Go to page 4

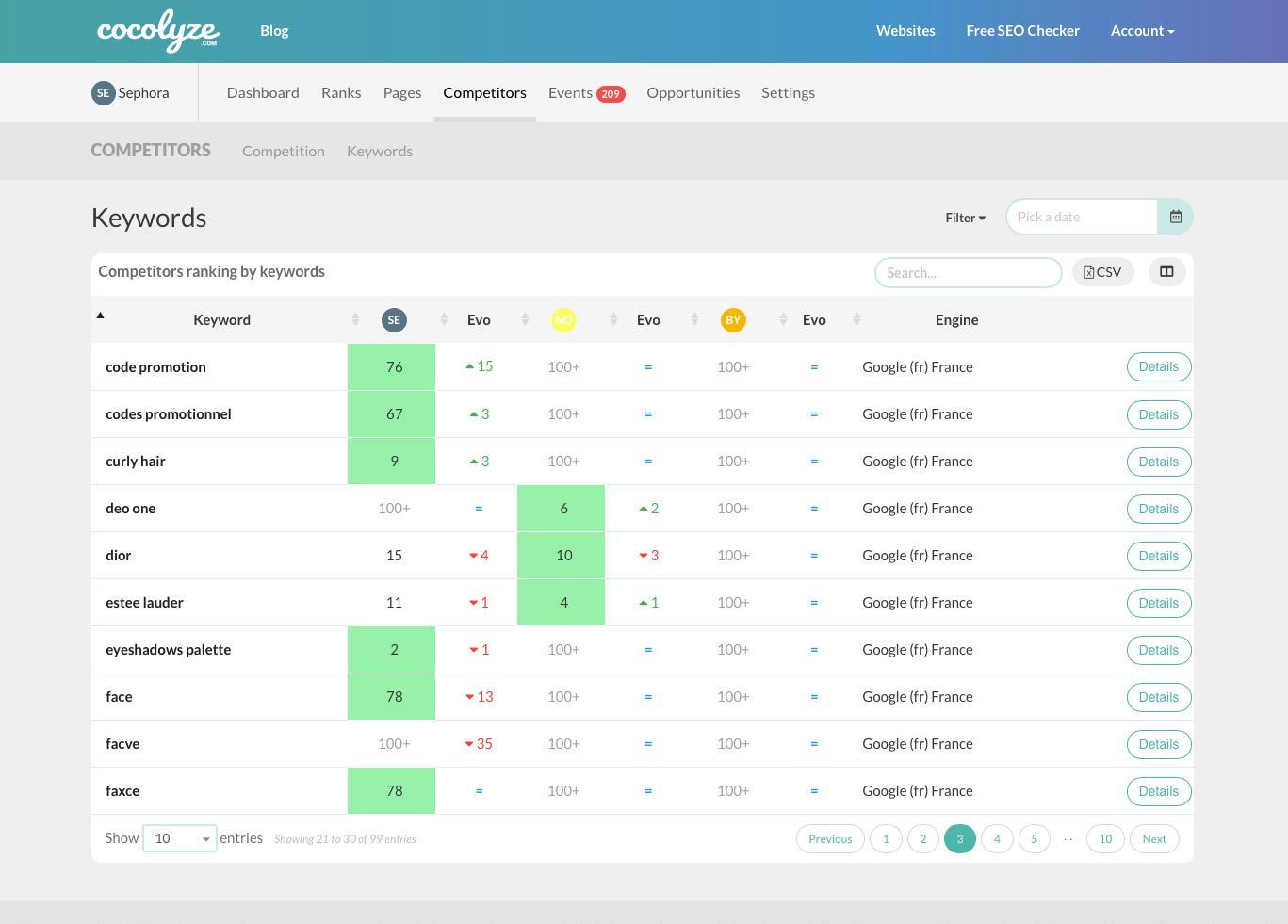997,839
